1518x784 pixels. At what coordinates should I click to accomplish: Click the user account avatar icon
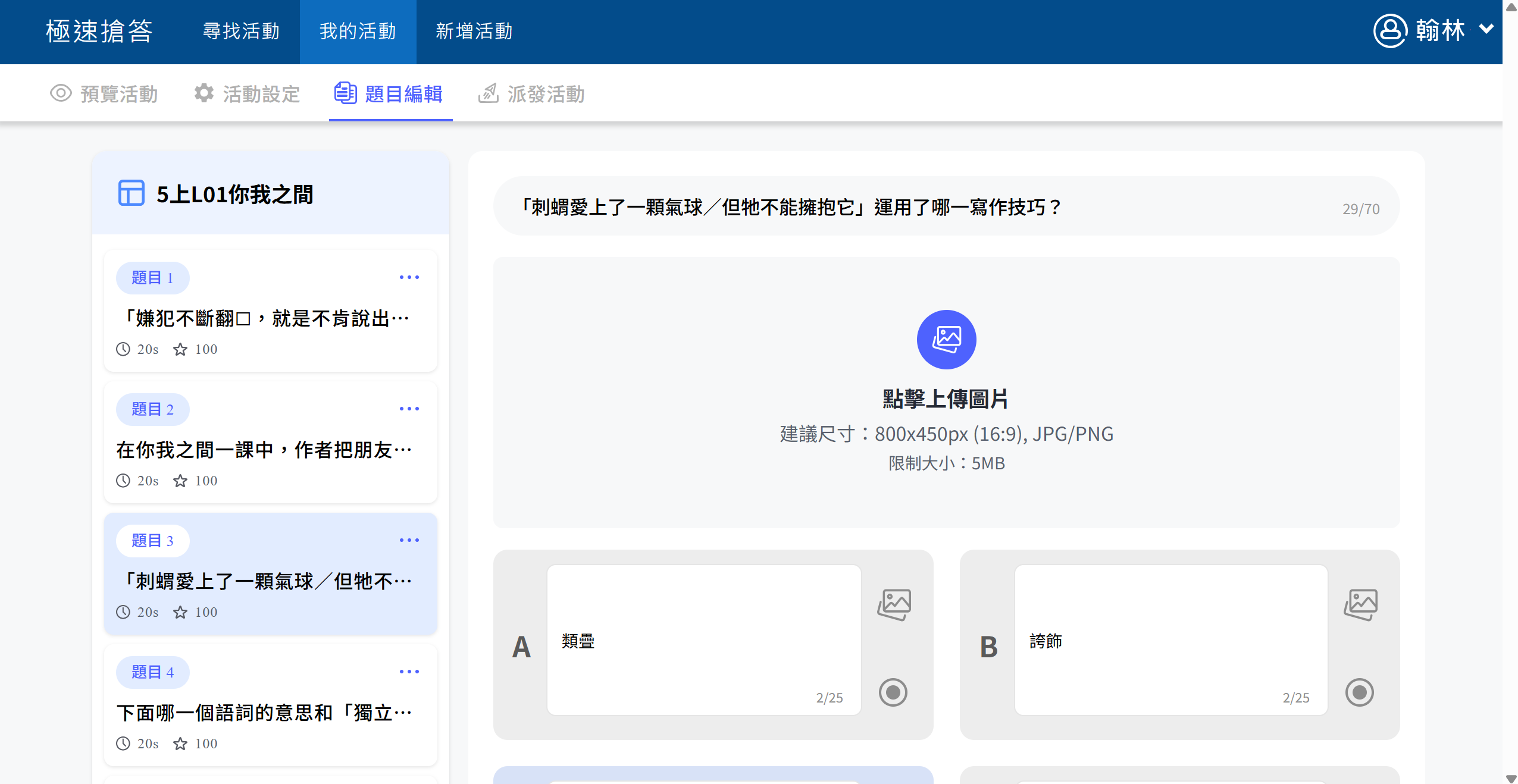click(1389, 31)
